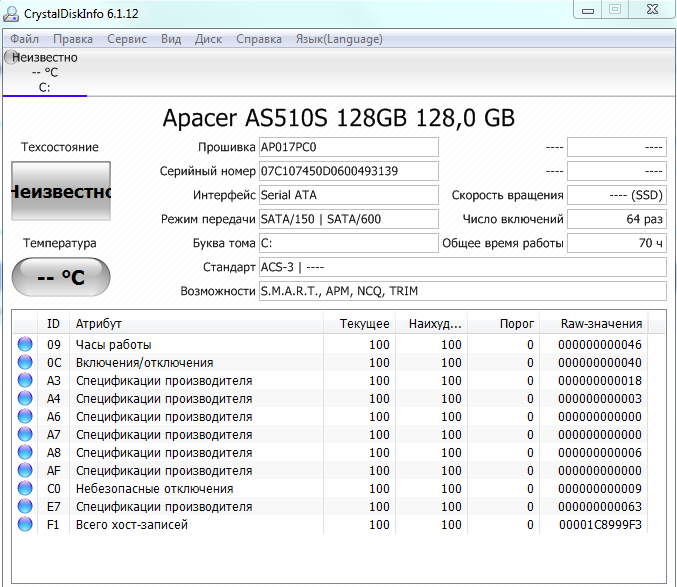The image size is (677, 587).
Task: Click the ID column header
Action: (53, 323)
